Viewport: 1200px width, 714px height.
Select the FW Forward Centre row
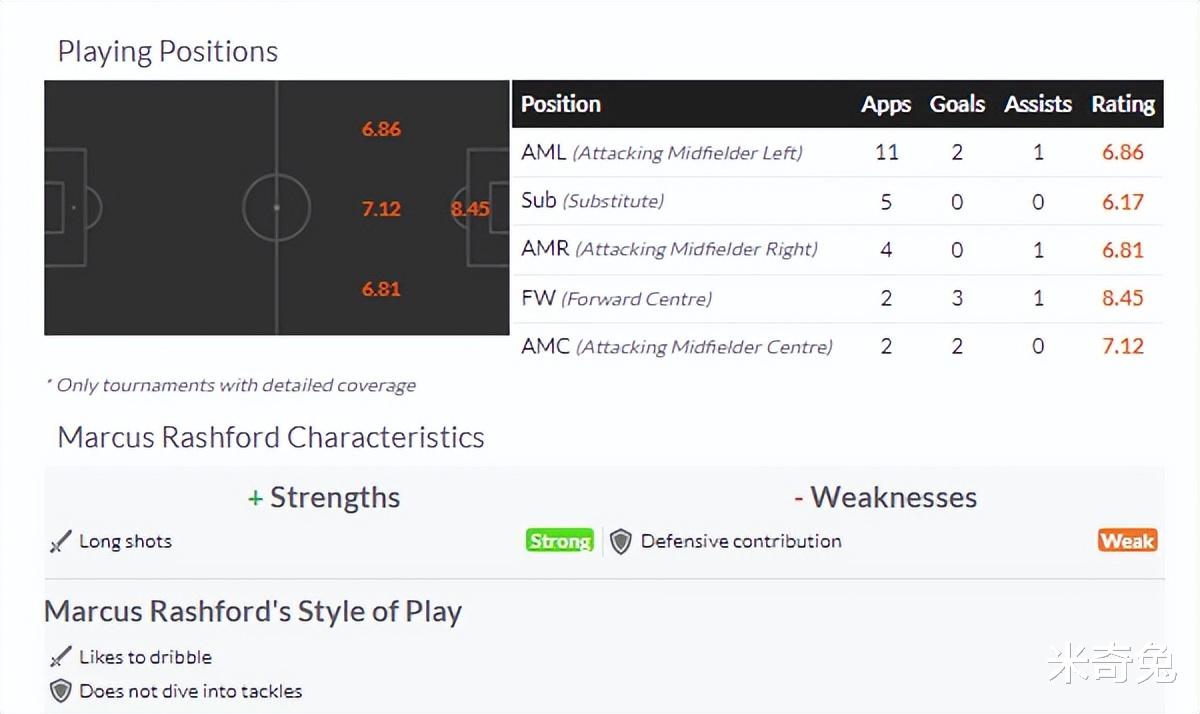(x=838, y=298)
